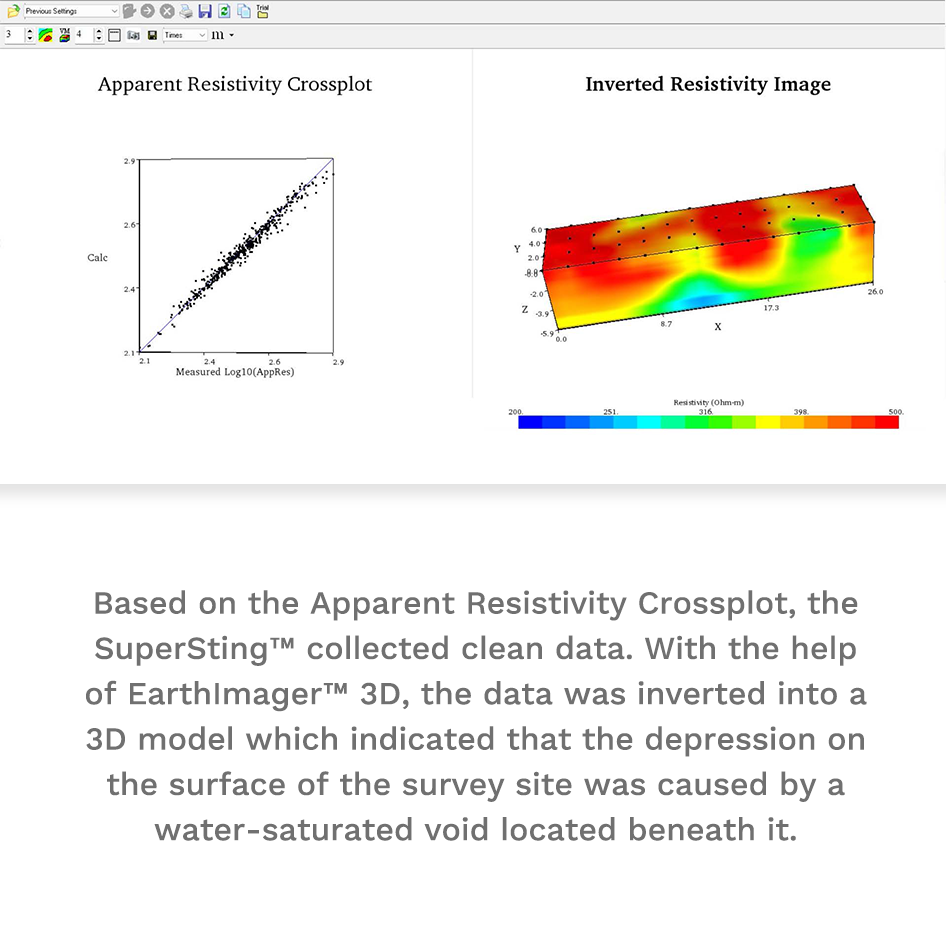Viewport: 946px width, 946px height.
Task: Click the input field showing 4
Action: coord(84,35)
